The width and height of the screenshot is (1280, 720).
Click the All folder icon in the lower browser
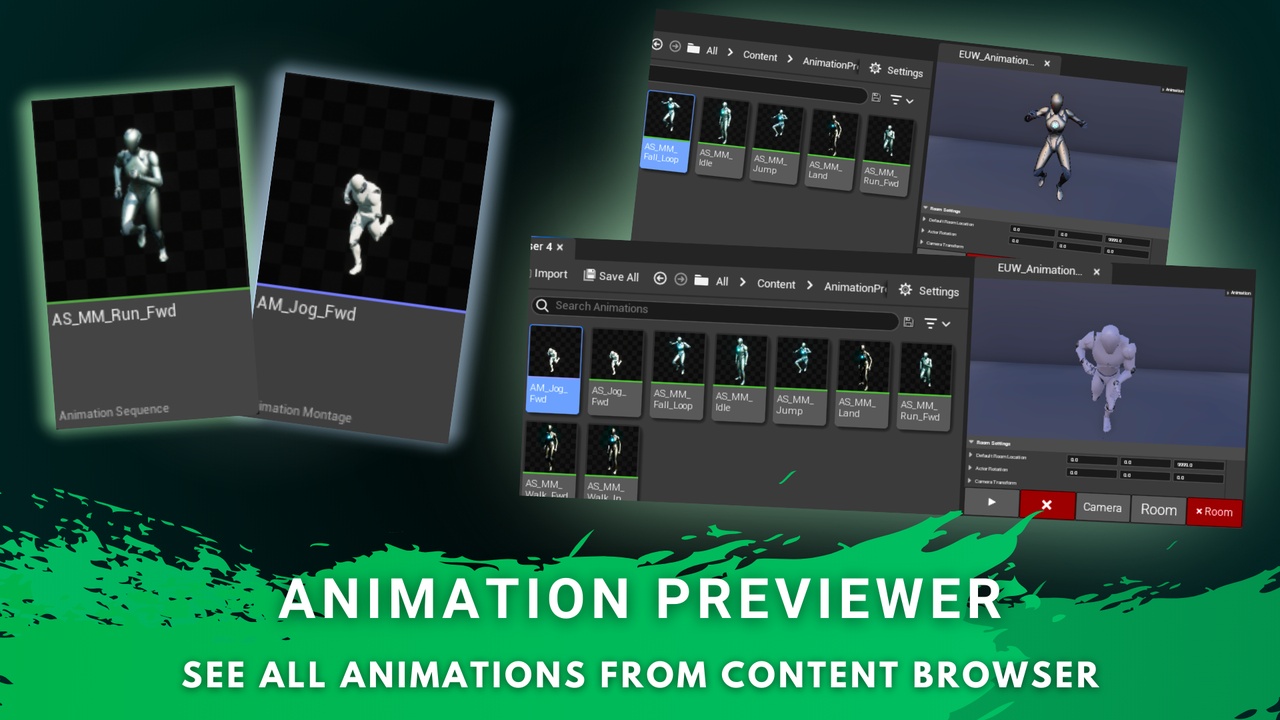[702, 281]
